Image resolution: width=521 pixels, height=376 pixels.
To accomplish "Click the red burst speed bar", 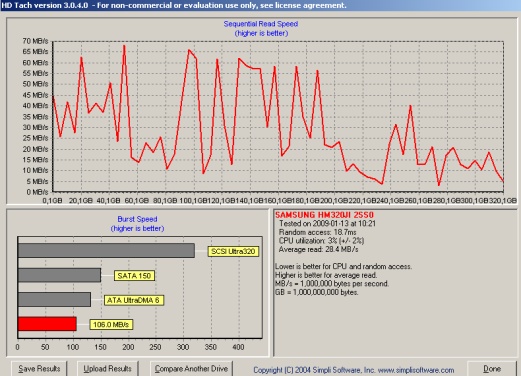I will pyautogui.click(x=47, y=324).
